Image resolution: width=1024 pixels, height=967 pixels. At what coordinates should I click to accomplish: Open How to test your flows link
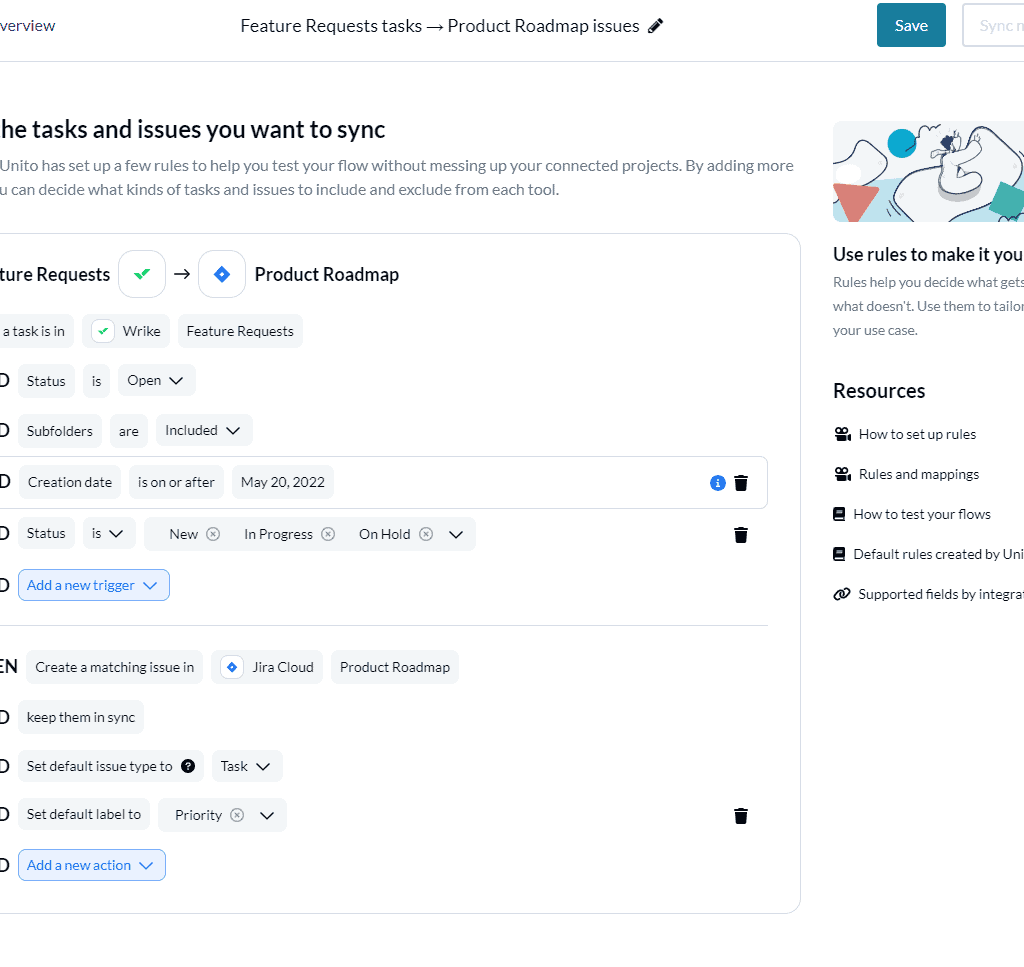[922, 514]
